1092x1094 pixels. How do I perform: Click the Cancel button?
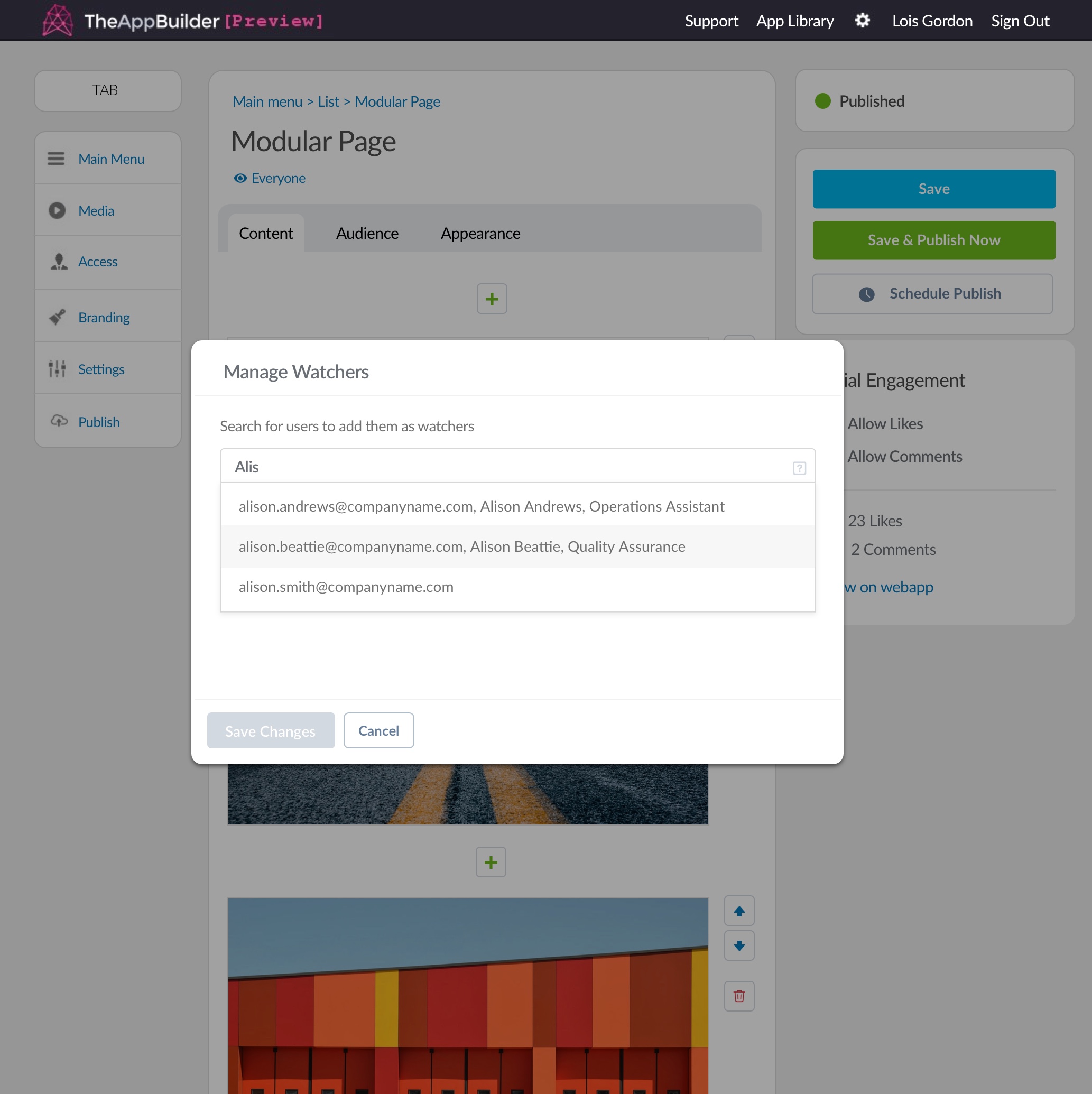tap(378, 731)
